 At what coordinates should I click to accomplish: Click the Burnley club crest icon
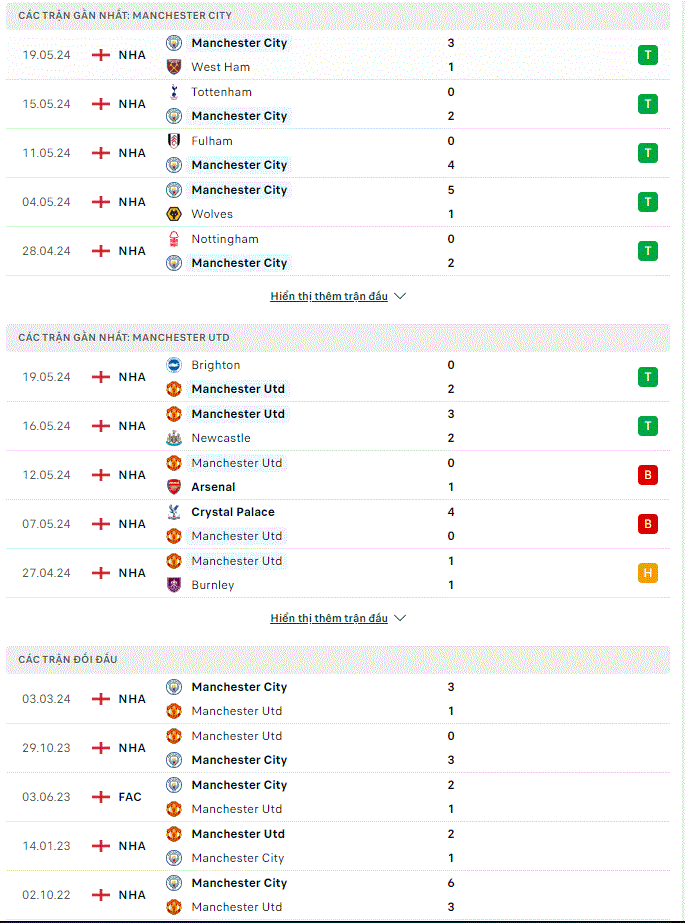(174, 585)
